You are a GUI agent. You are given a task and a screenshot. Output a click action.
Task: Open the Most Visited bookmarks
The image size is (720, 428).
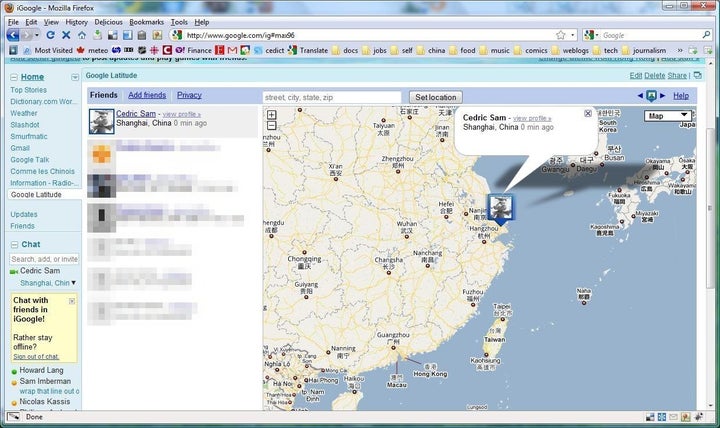(48, 50)
